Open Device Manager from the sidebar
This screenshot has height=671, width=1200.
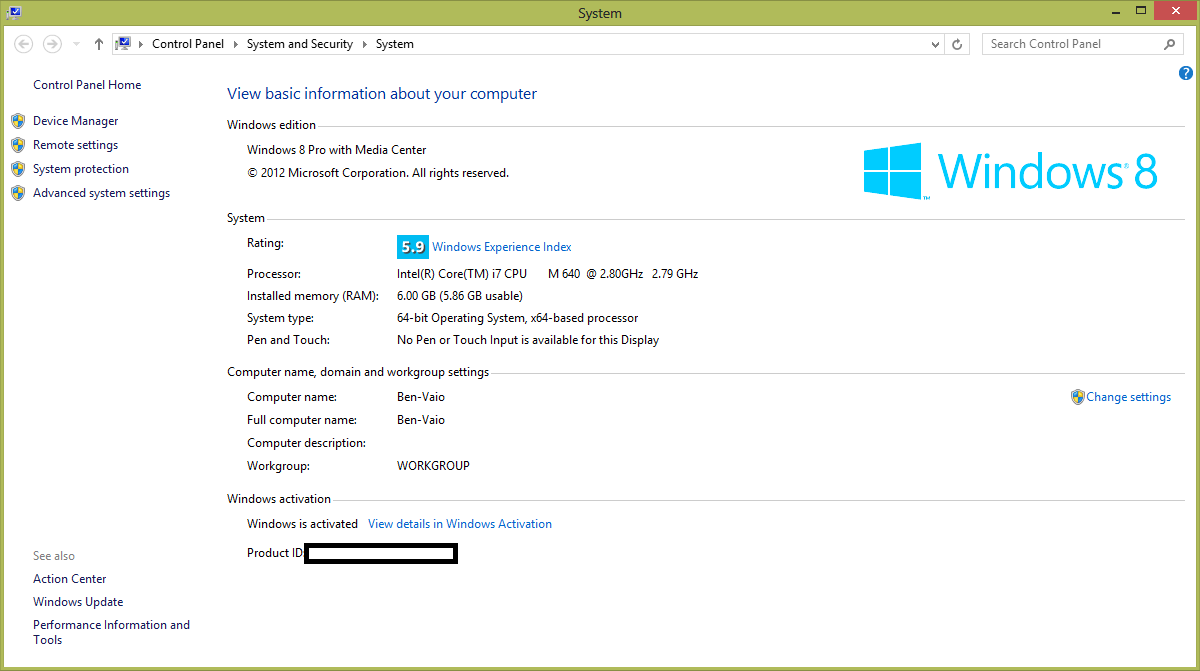point(73,120)
